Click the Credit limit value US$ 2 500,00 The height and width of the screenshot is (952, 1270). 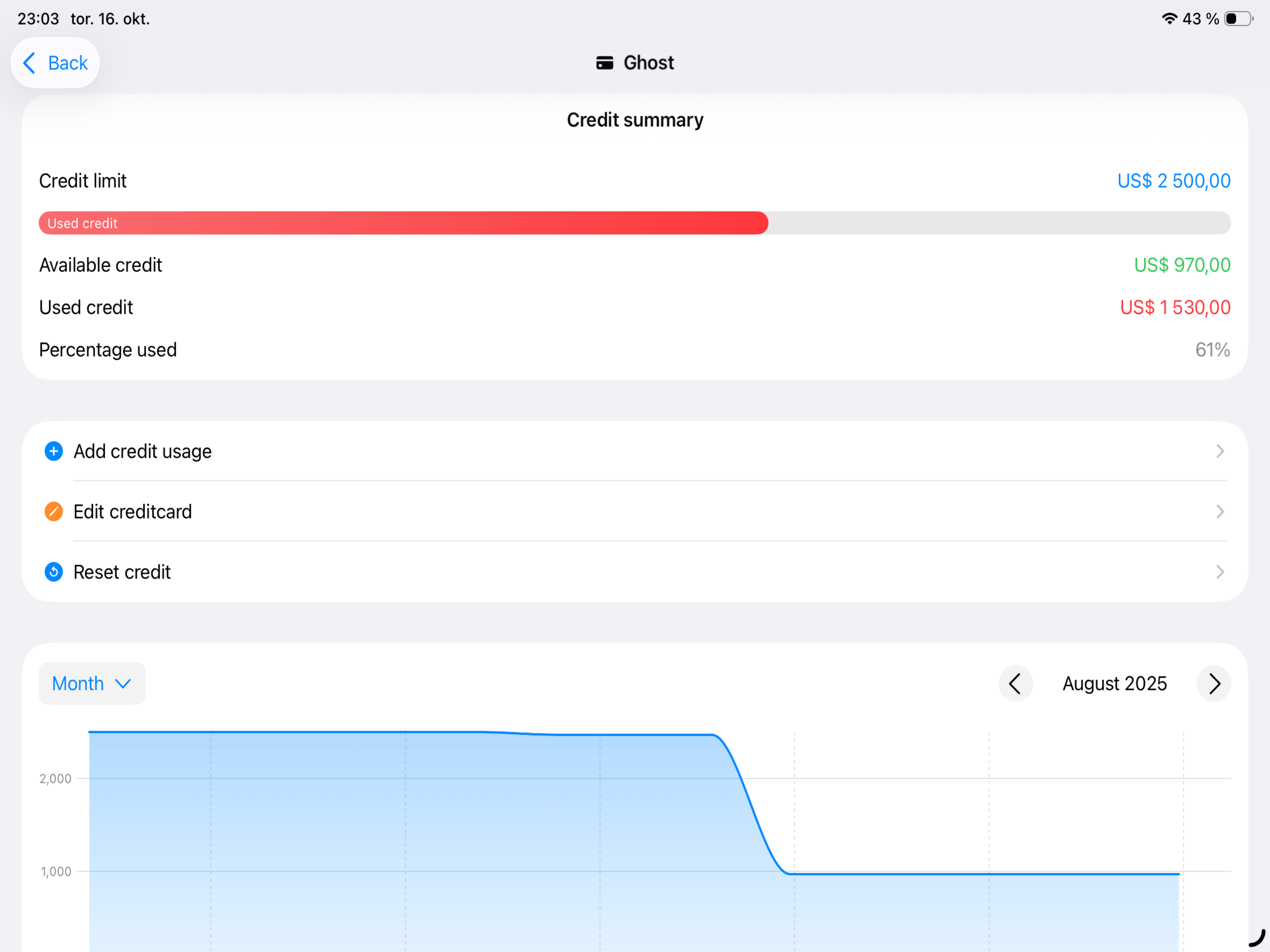click(1174, 181)
